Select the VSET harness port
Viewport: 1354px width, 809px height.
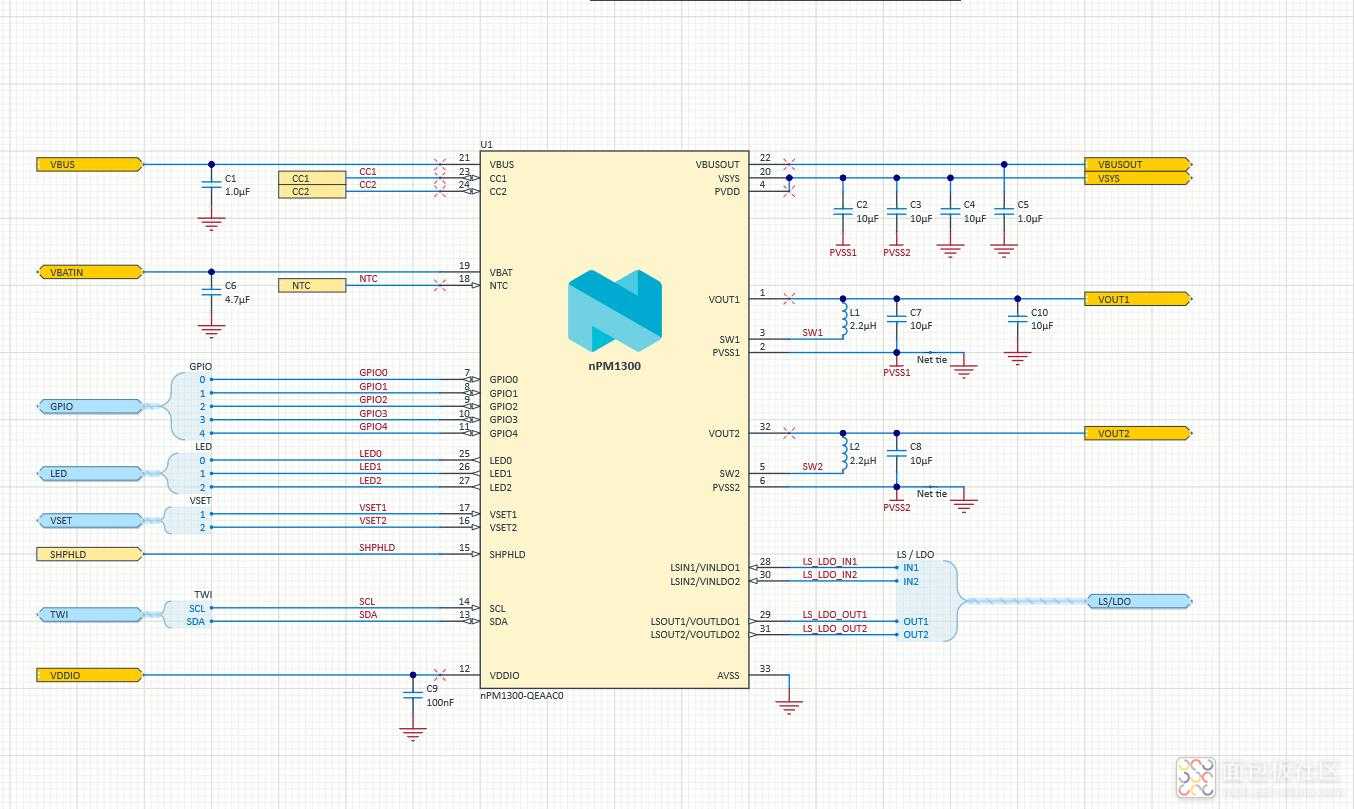[90, 521]
